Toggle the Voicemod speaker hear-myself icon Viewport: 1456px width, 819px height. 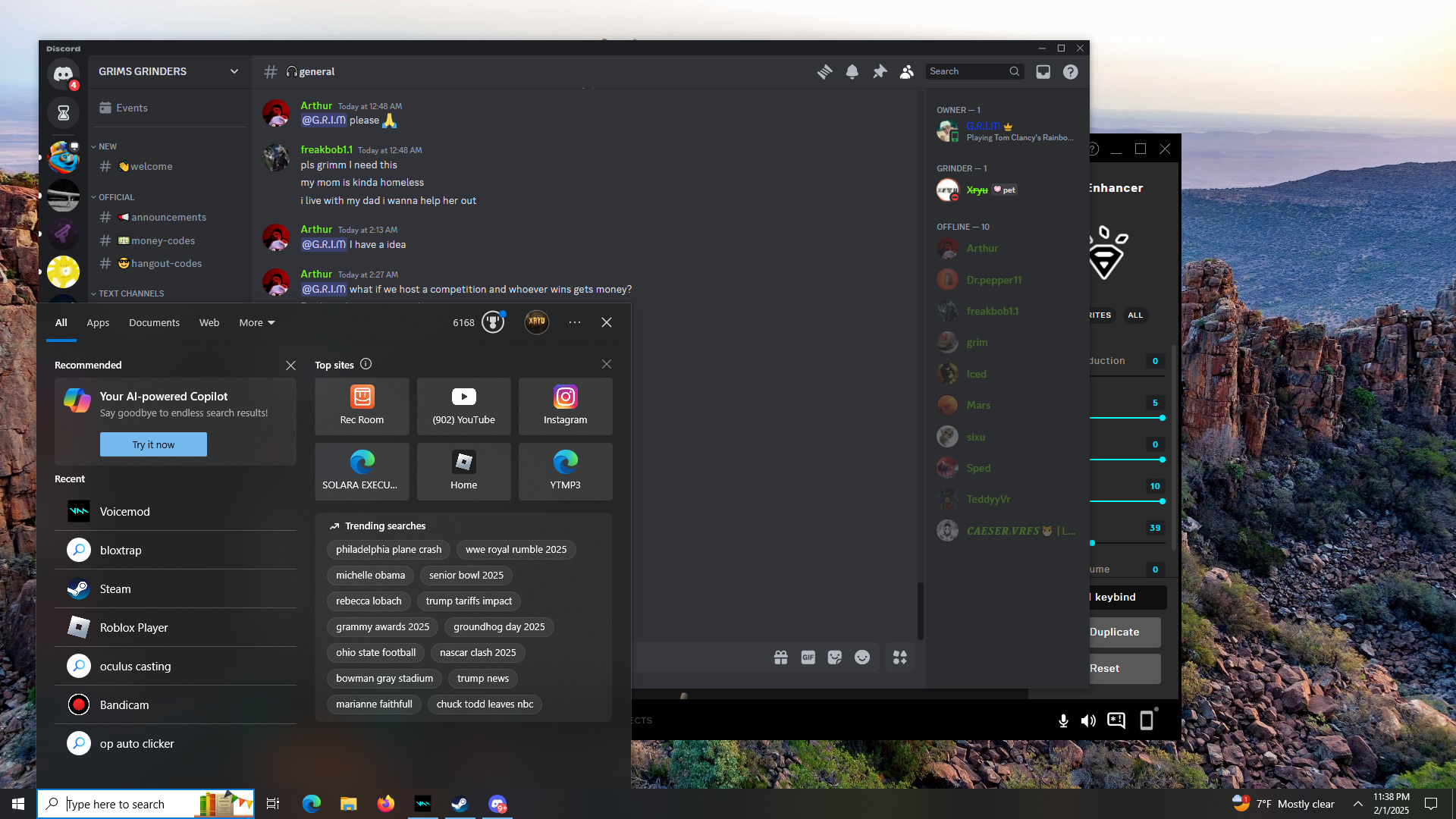1088,720
